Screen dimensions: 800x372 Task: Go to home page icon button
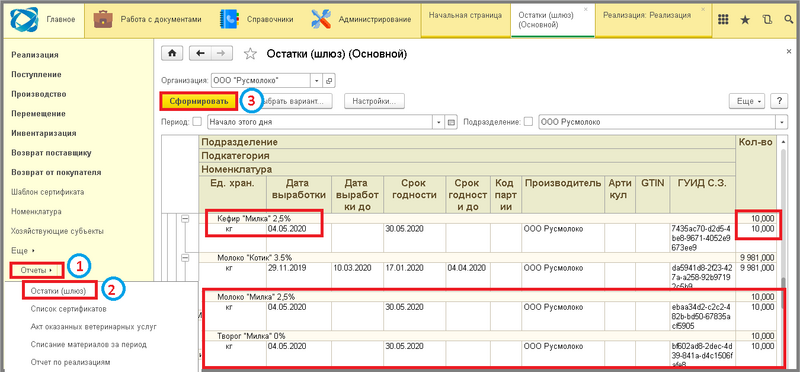point(172,53)
